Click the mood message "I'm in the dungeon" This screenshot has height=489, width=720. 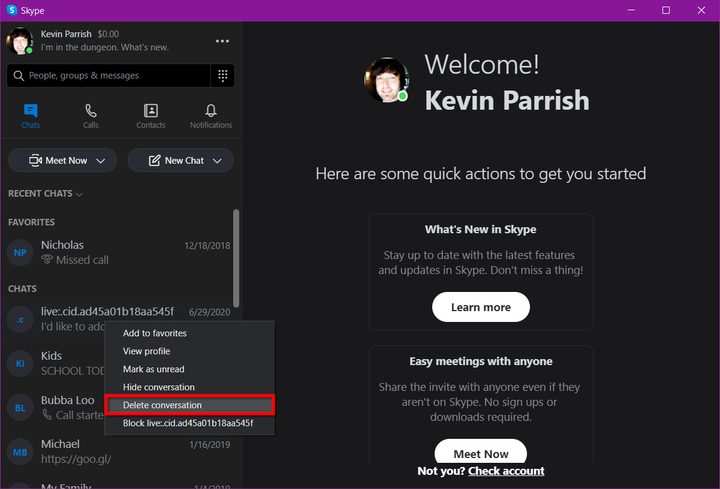click(105, 47)
